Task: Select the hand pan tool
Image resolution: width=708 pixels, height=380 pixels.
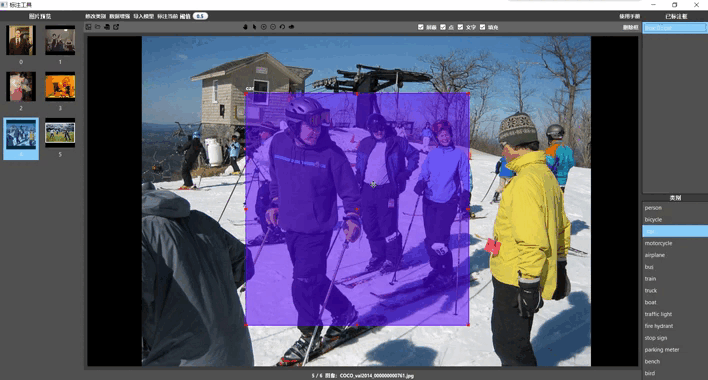Action: (245, 27)
